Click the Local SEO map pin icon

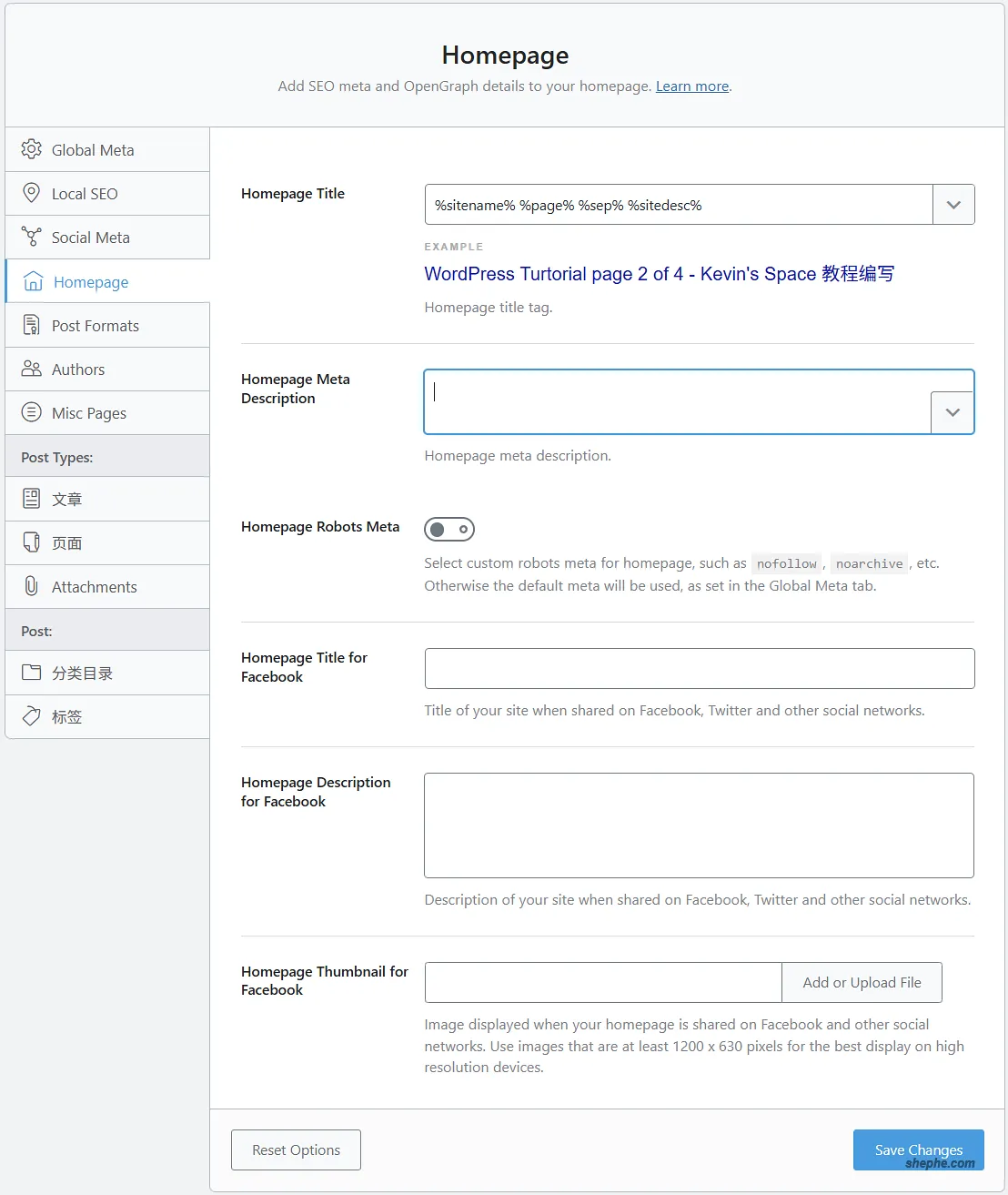pos(32,193)
